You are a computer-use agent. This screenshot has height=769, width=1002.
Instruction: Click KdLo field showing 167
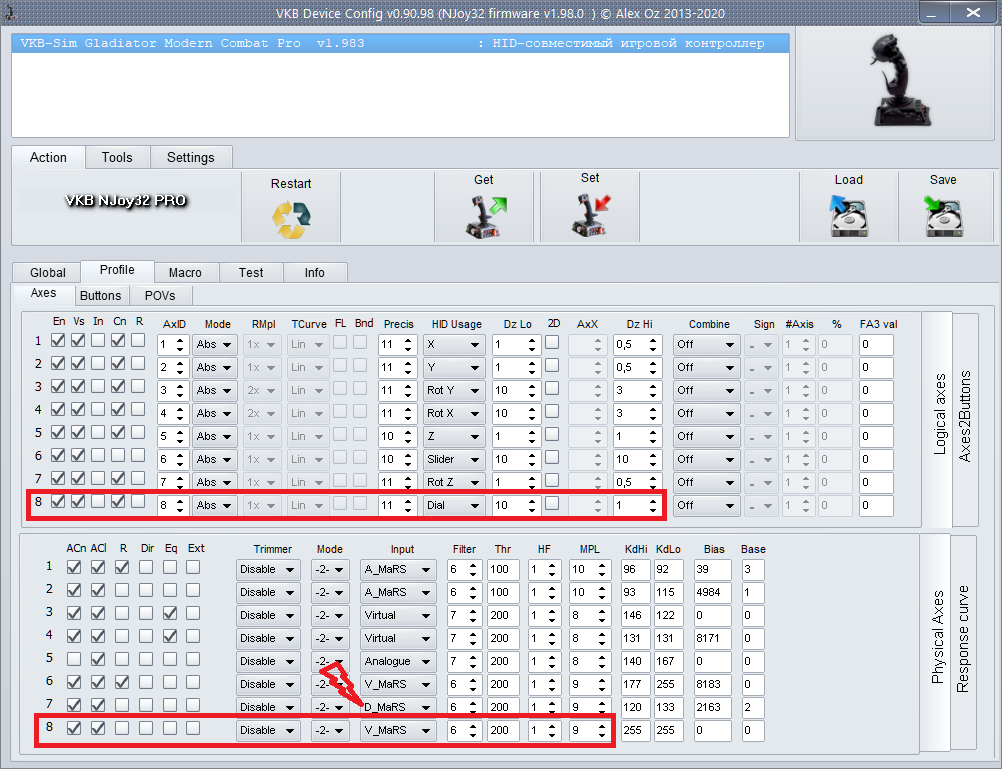click(x=668, y=662)
